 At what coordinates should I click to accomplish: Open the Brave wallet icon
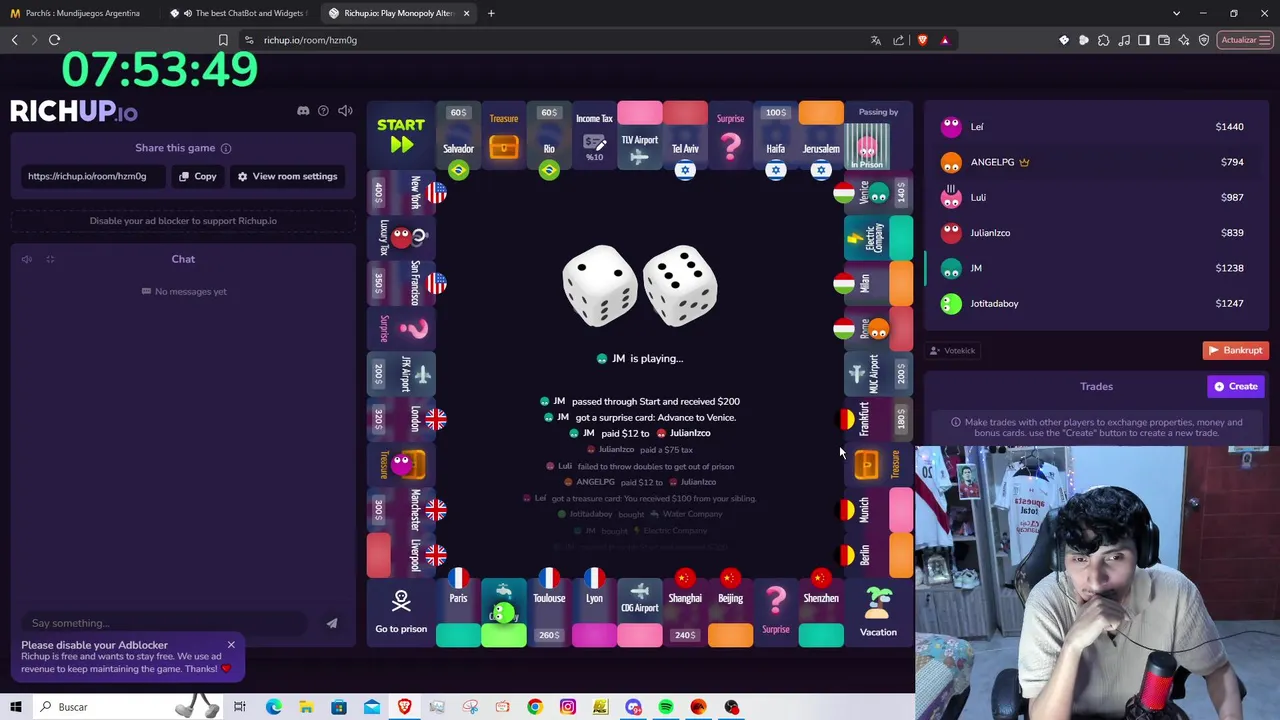click(x=1164, y=40)
